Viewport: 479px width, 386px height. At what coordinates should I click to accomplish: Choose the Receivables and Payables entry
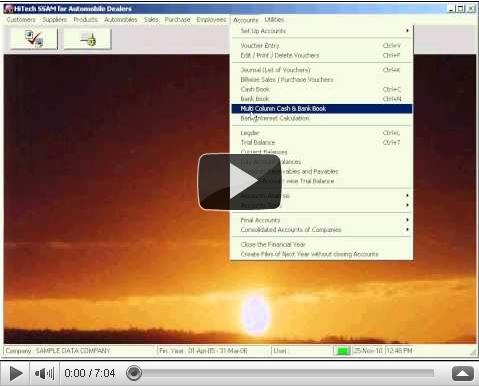point(322,172)
